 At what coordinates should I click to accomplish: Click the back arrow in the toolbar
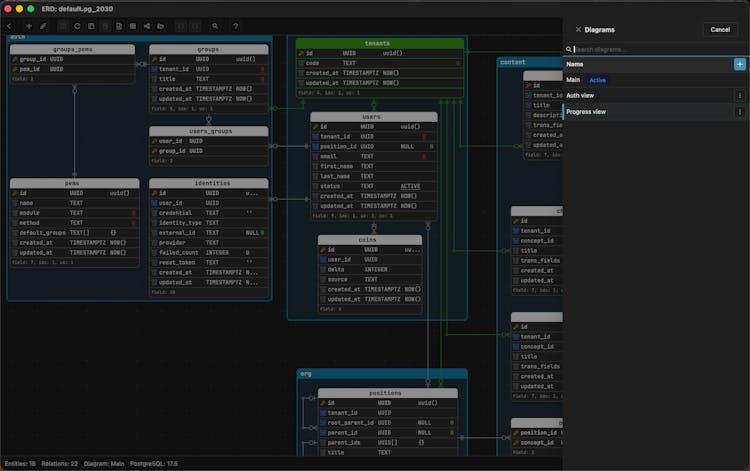[10, 26]
